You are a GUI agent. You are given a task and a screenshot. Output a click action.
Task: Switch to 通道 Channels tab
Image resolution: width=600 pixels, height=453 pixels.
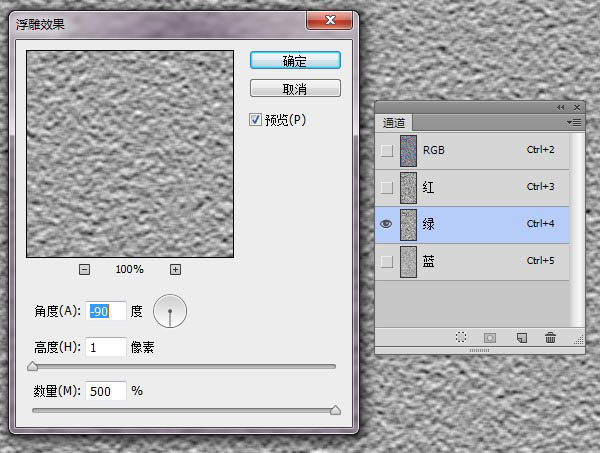pyautogui.click(x=395, y=122)
